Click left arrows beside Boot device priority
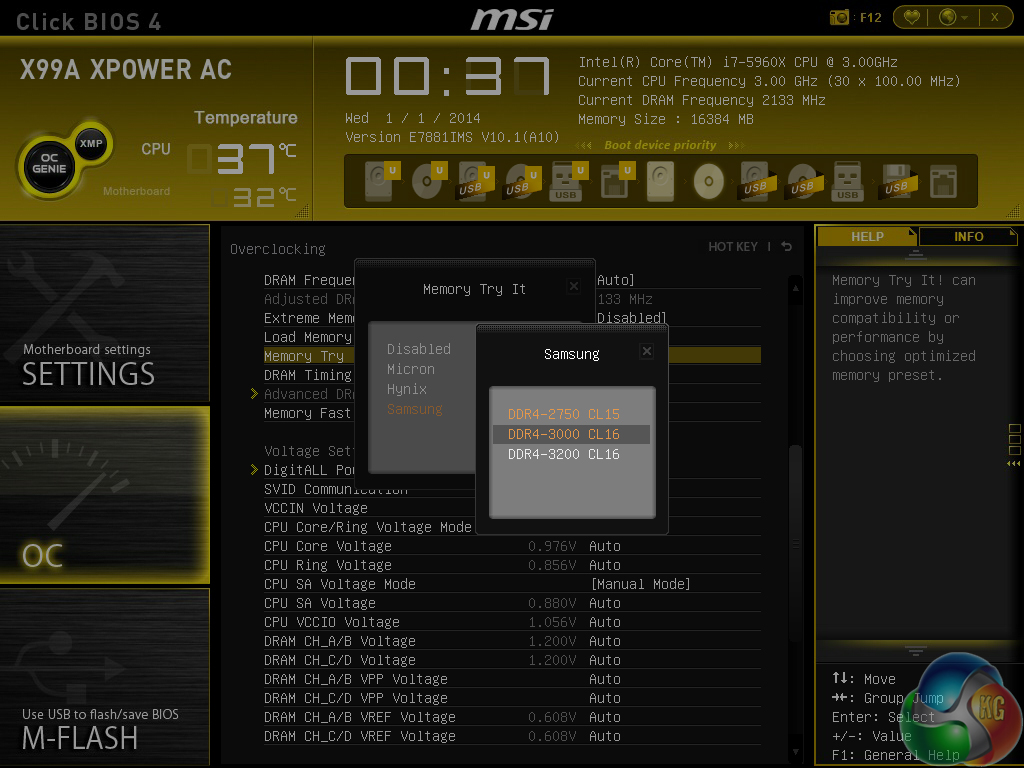Screen dimensions: 1024x768 (584, 145)
